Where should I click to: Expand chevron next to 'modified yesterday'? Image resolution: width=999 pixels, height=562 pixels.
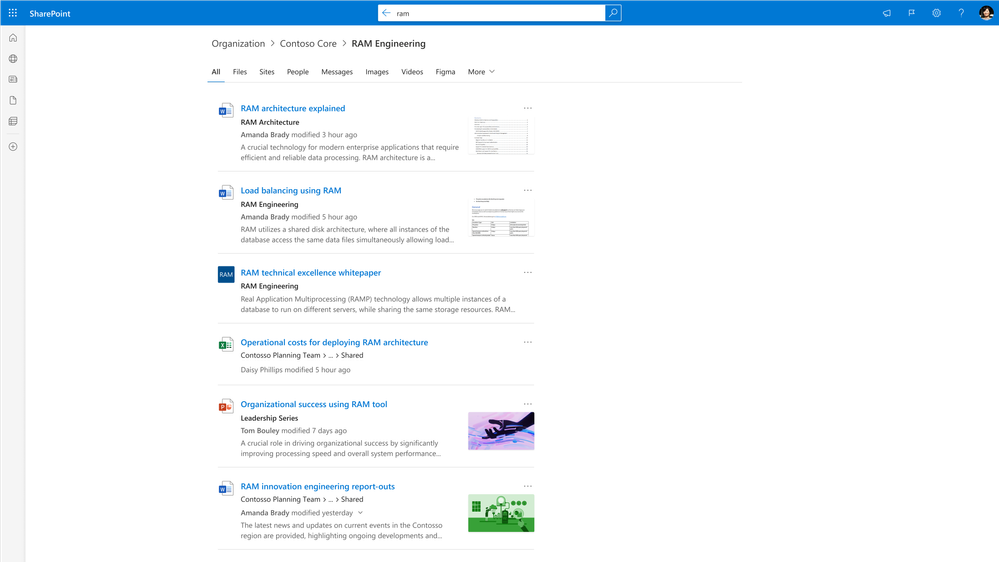361,513
